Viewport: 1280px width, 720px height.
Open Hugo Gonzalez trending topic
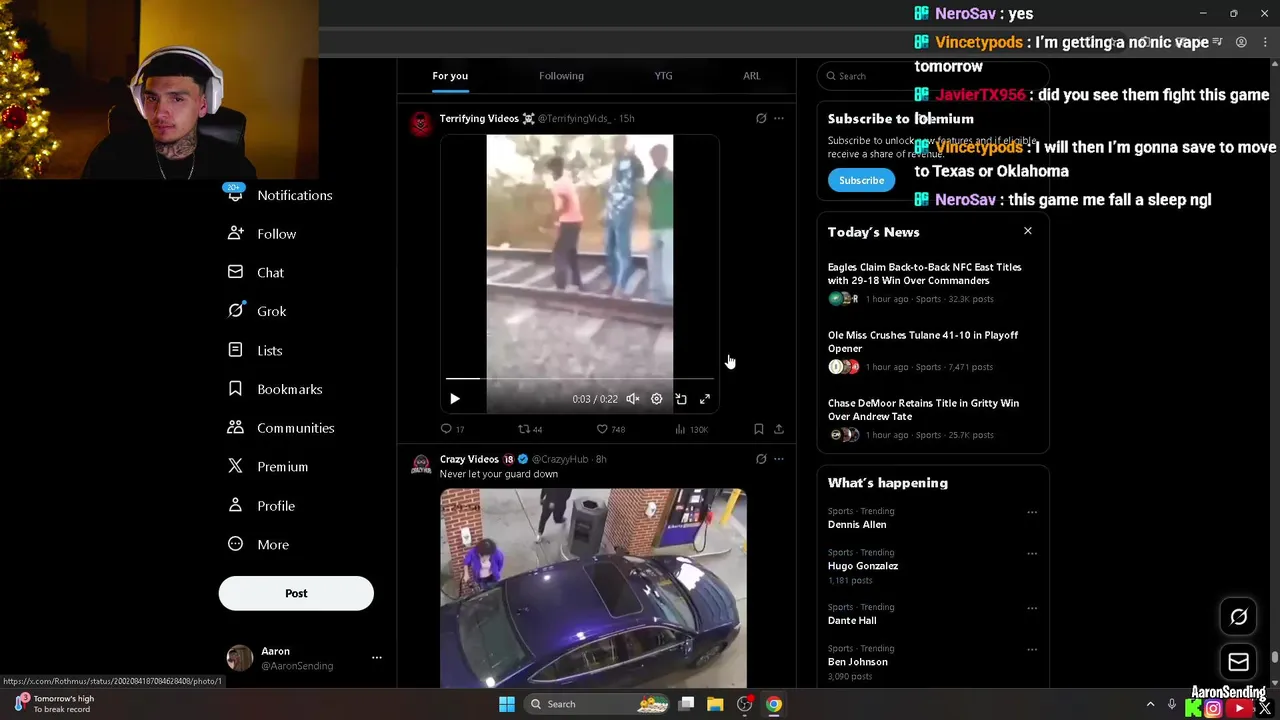(x=863, y=566)
